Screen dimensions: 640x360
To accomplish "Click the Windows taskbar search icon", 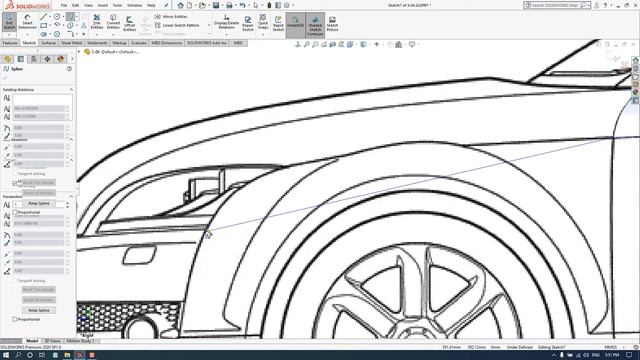I will [x=18, y=355].
